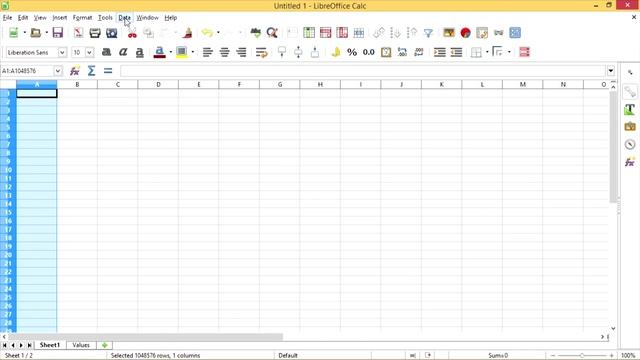
Task: Open the Edit menu
Action: (x=23, y=18)
